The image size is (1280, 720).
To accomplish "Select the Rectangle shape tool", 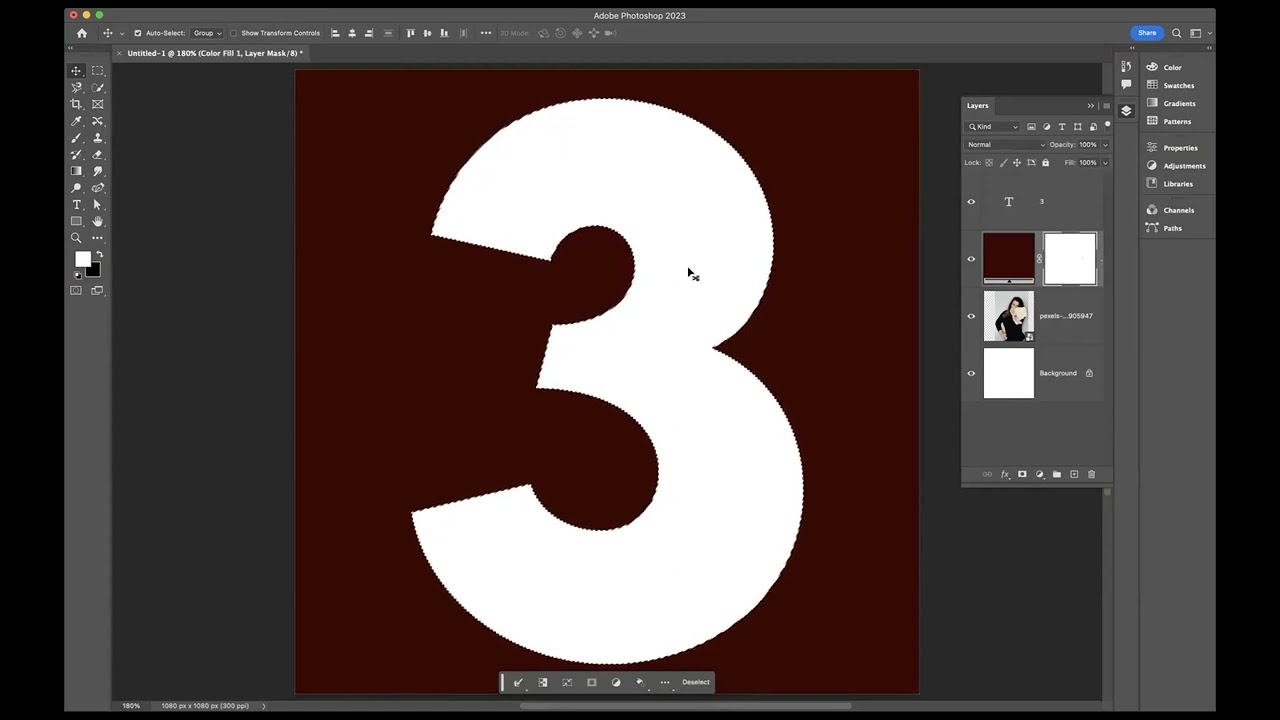I will (x=76, y=221).
